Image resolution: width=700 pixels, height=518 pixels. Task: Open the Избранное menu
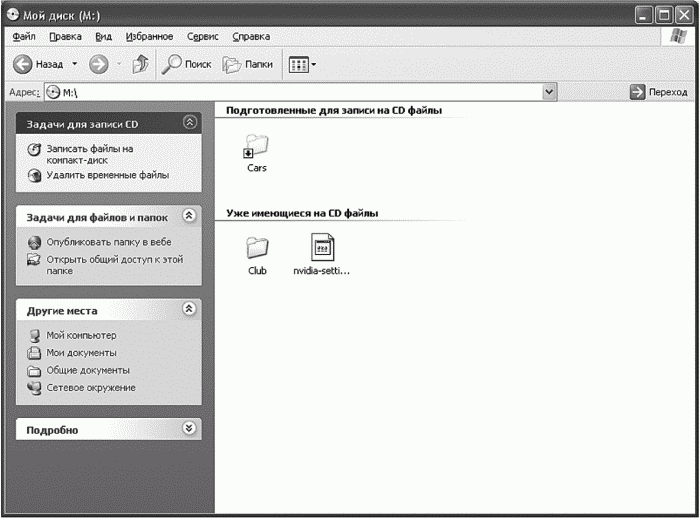(x=149, y=37)
